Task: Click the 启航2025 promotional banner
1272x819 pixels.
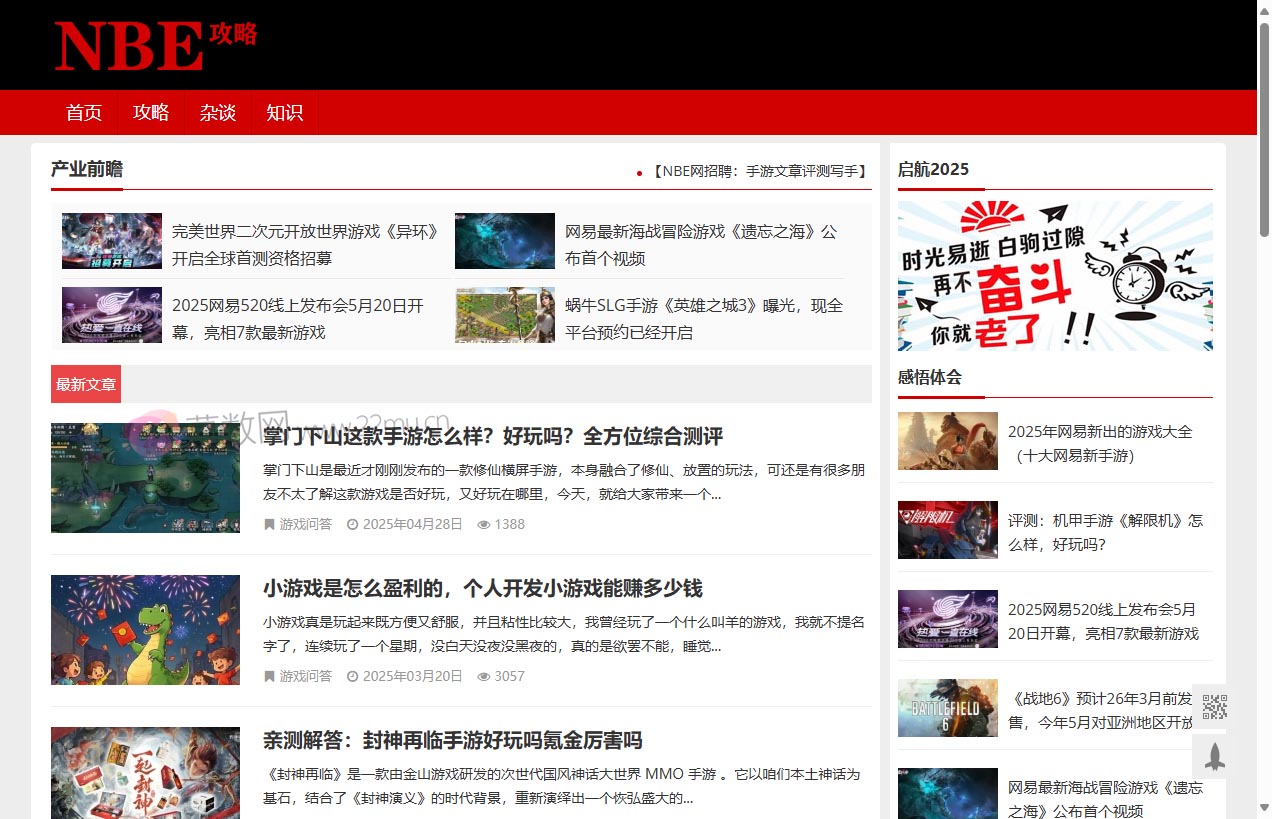Action: click(1055, 276)
